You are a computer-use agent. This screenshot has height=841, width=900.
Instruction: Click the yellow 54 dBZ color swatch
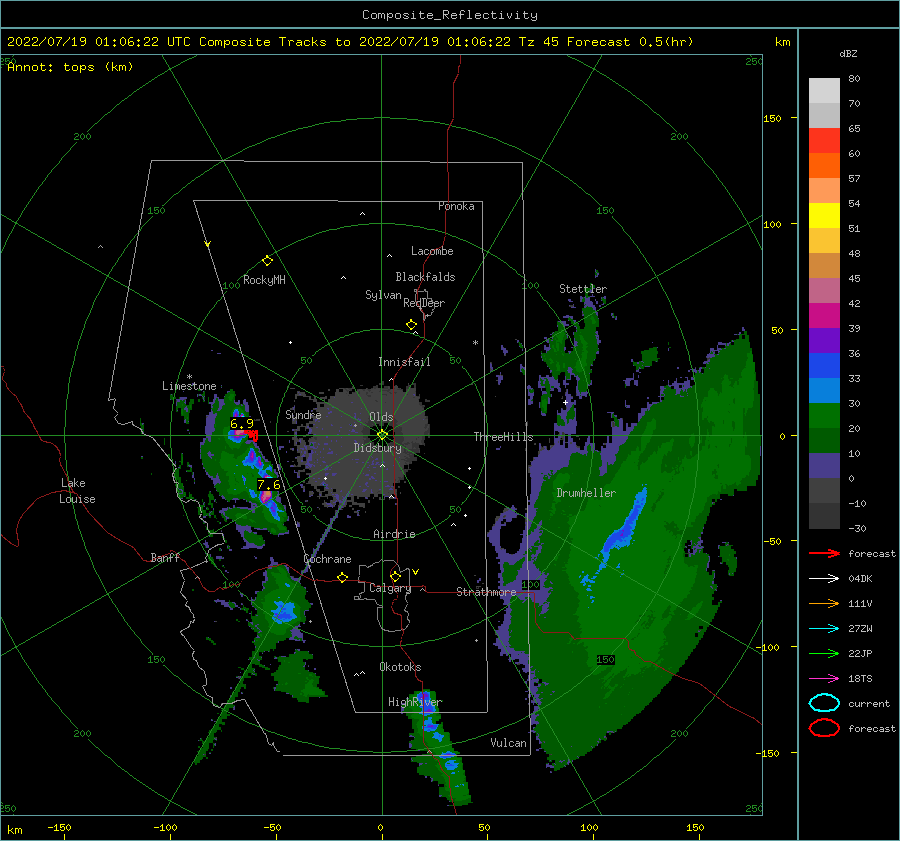(x=824, y=215)
